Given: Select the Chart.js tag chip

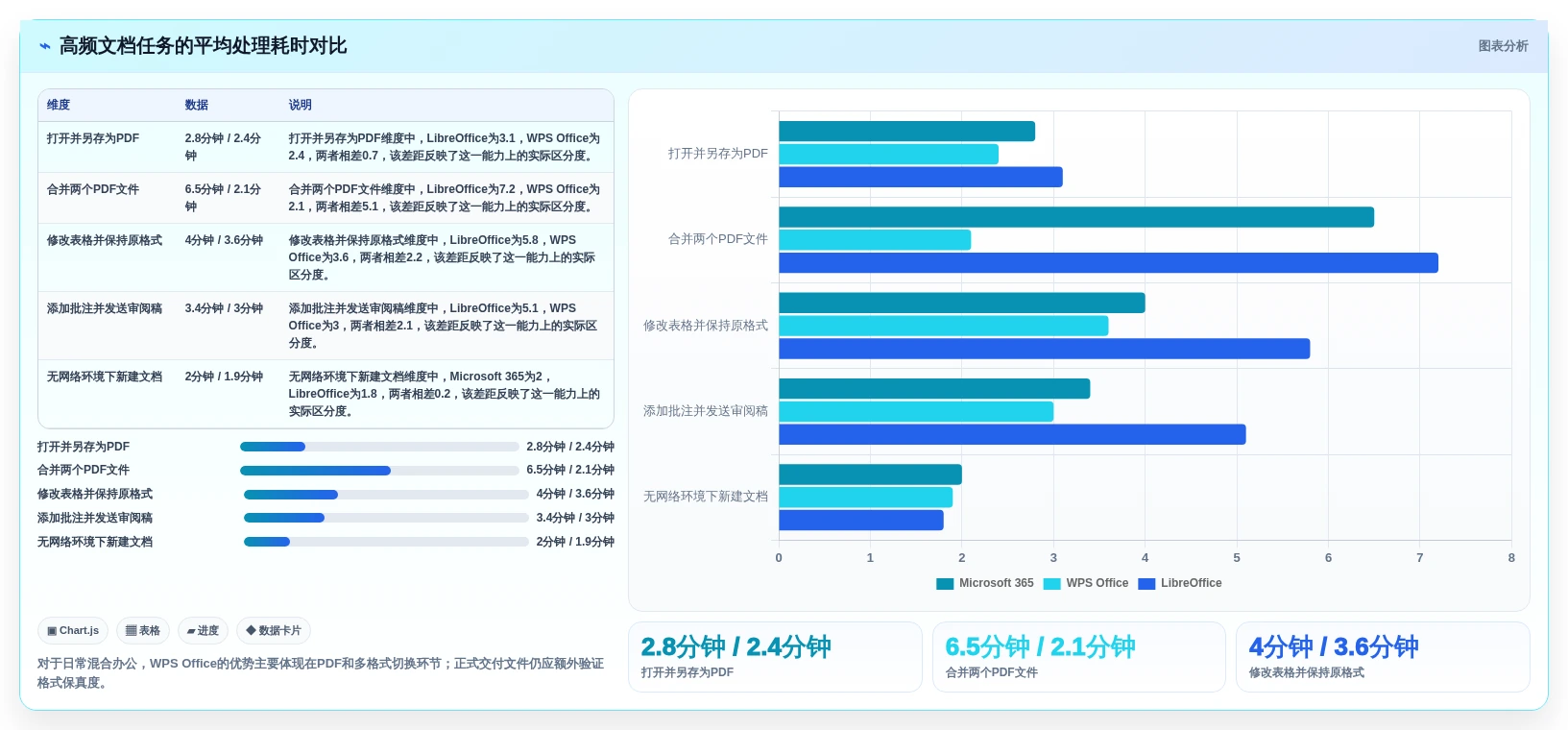Looking at the screenshot, I should coord(73,631).
